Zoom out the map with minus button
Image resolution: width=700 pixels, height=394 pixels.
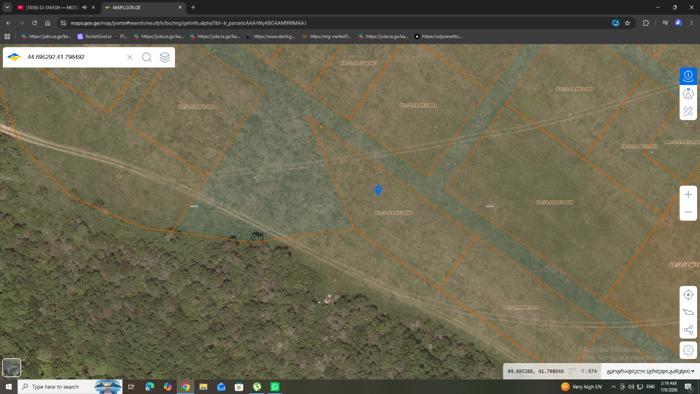(688, 212)
